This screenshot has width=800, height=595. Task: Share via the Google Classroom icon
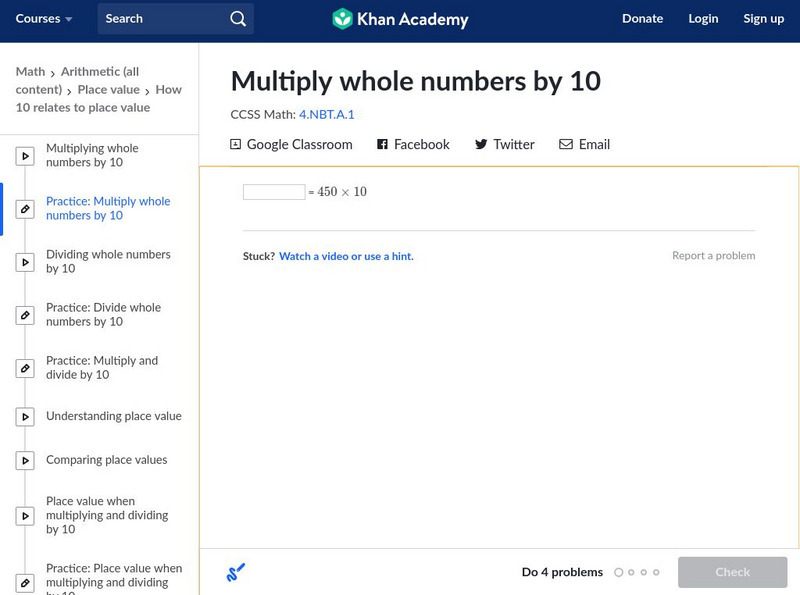pyautogui.click(x=236, y=145)
